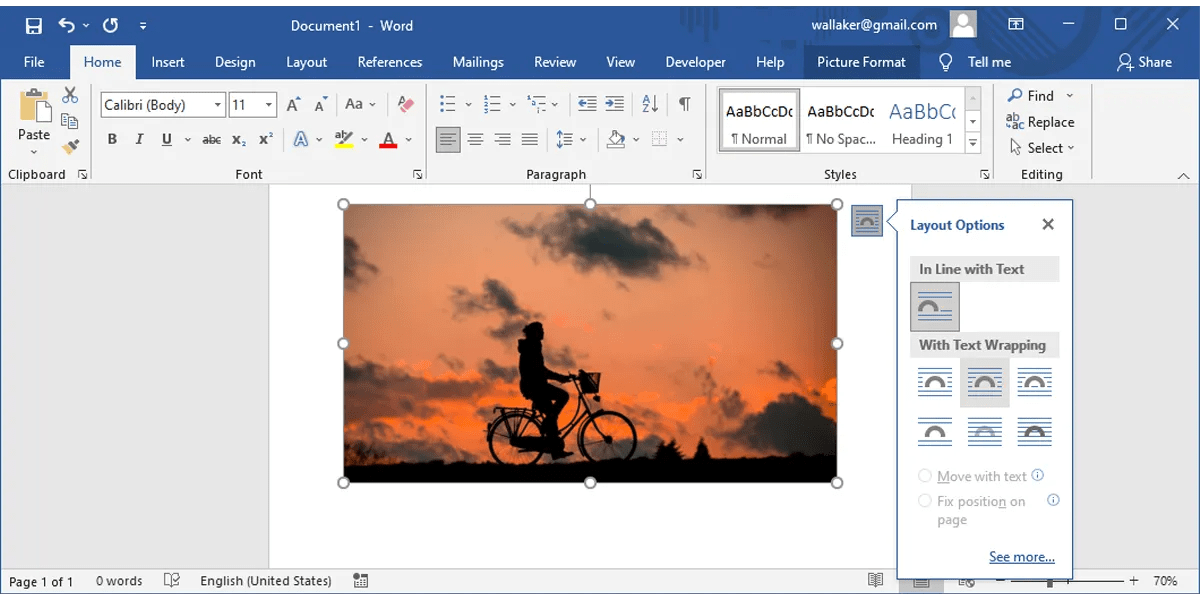Choose Behind Text wrapping option
1200x600 pixels.
coord(985,432)
